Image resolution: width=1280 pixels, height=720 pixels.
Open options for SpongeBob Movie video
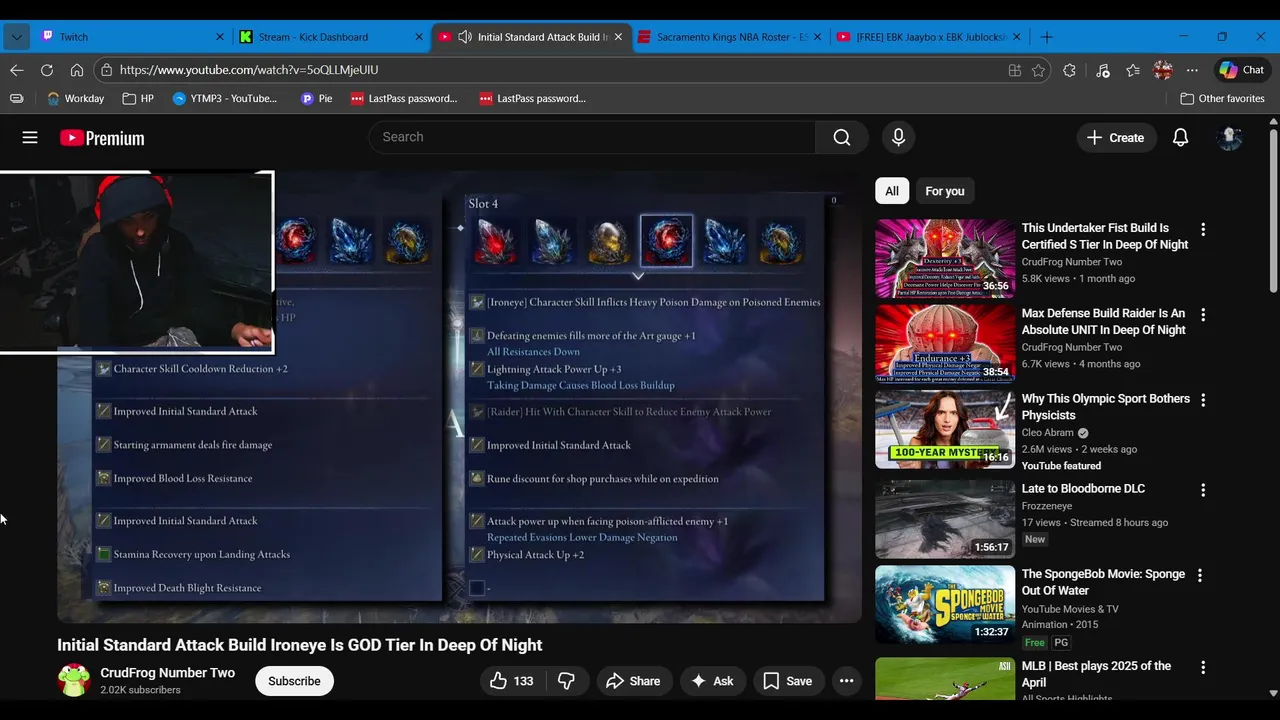point(1200,575)
